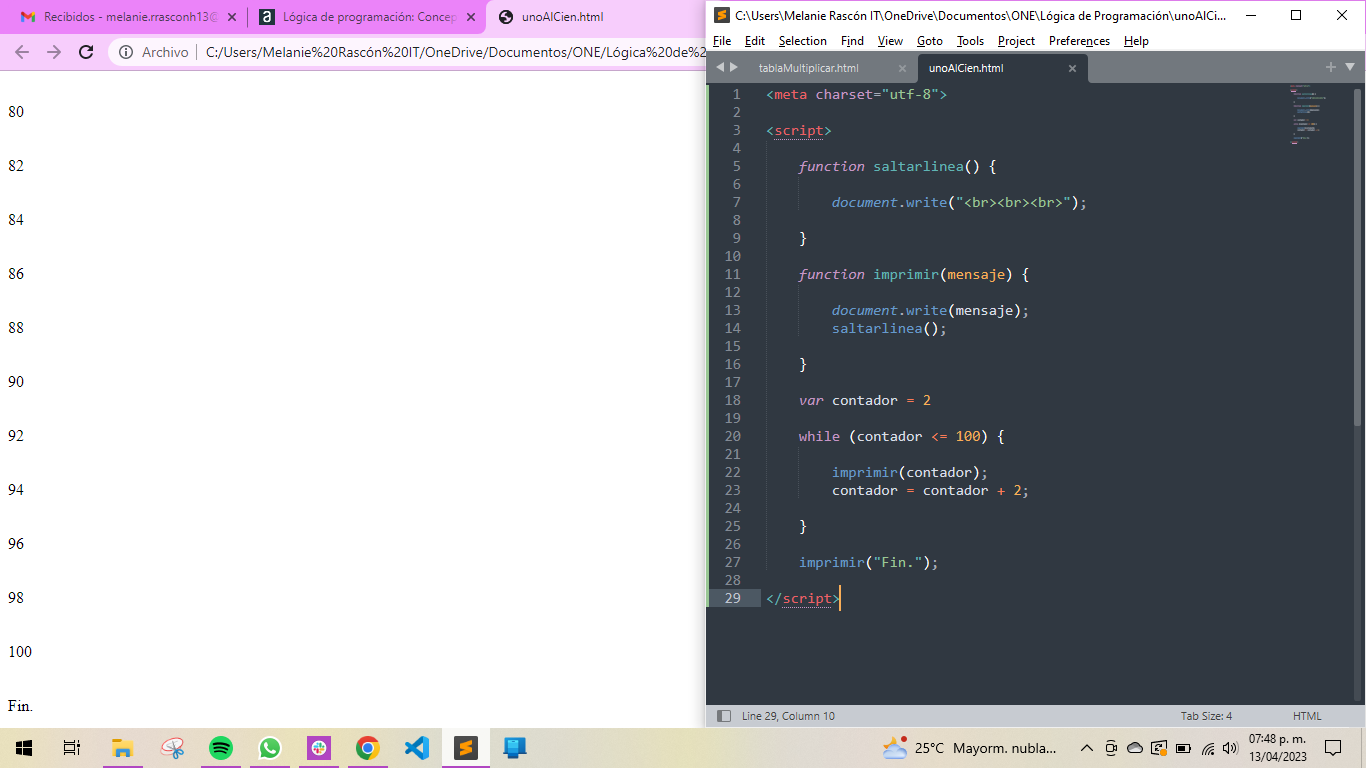Open Spotify from the taskbar
This screenshot has height=768, width=1366.
(221, 748)
